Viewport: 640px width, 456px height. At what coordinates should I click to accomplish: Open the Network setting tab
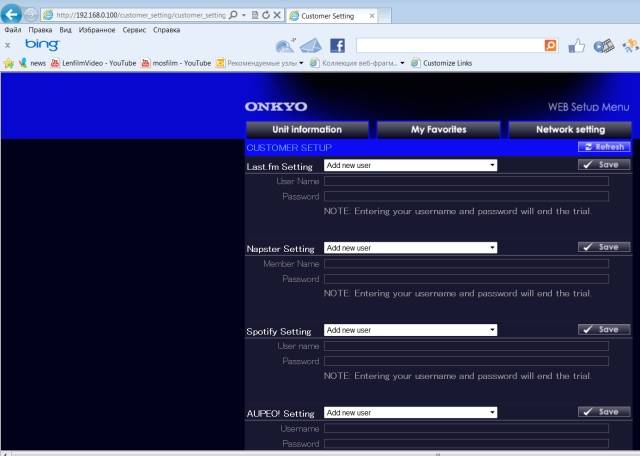[x=570, y=129]
